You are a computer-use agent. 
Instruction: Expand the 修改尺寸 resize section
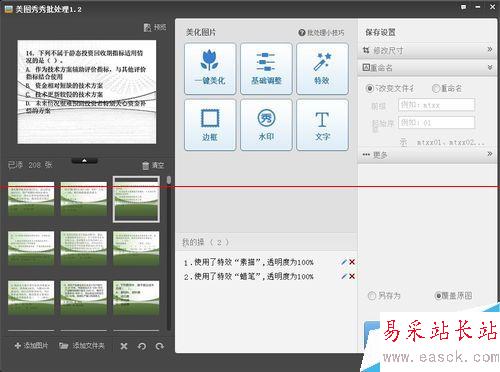click(x=427, y=50)
